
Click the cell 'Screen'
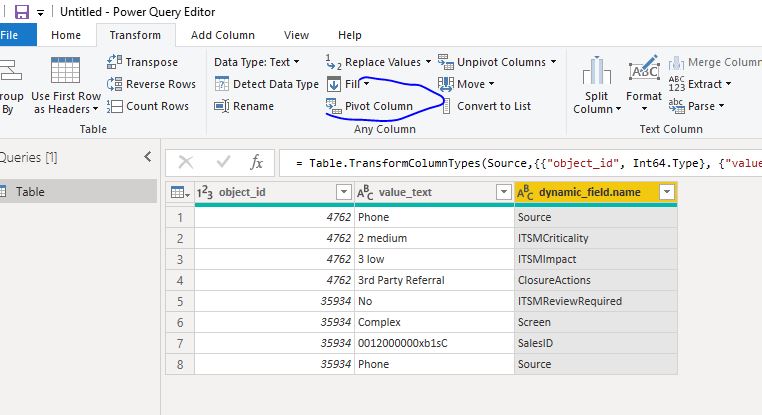click(x=596, y=322)
